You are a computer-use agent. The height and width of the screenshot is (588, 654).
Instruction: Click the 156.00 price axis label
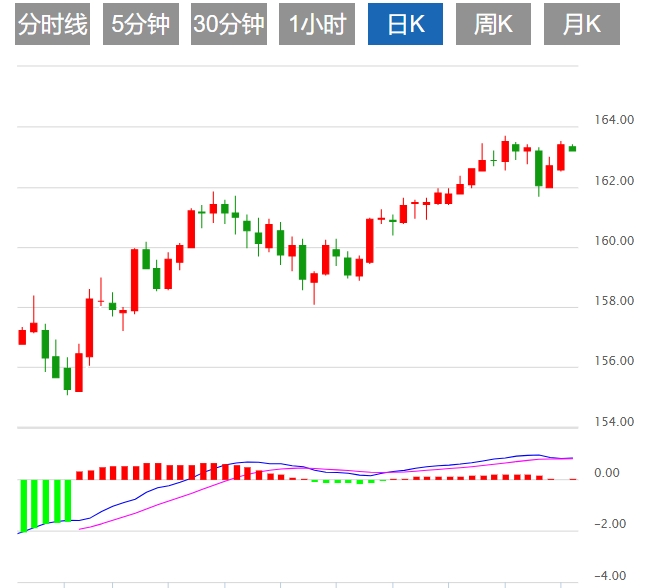point(613,361)
